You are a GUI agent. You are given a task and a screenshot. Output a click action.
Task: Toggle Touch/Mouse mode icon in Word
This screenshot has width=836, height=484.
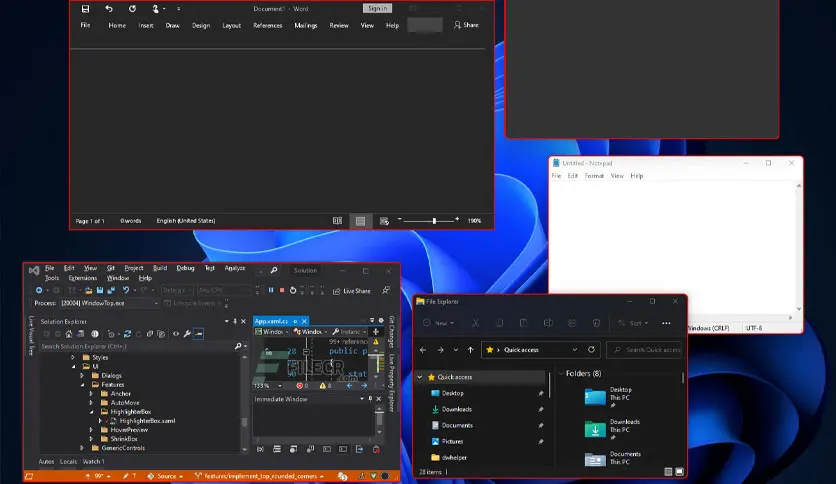155,9
